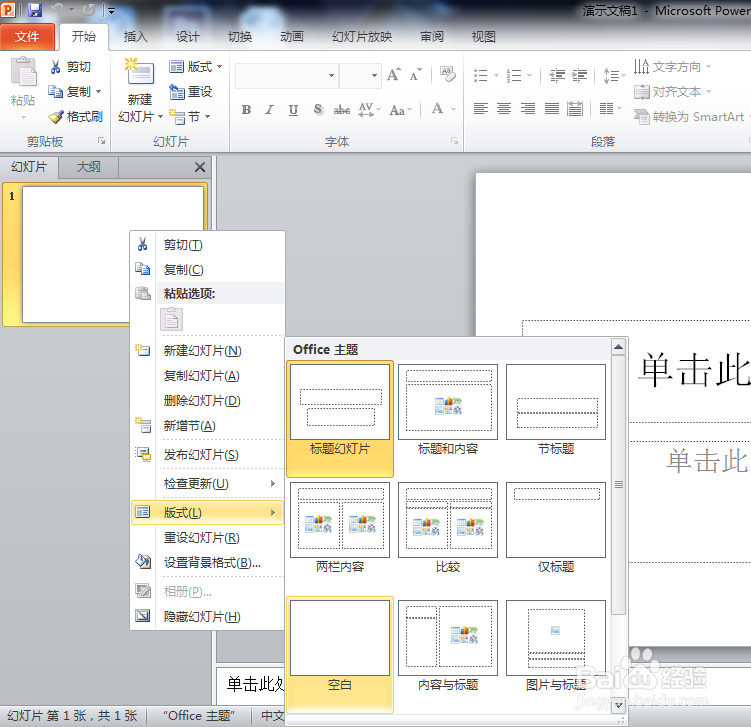Image resolution: width=751 pixels, height=727 pixels.
Task: Choose New Slide (新建幻灯片) context entry
Action: [208, 351]
